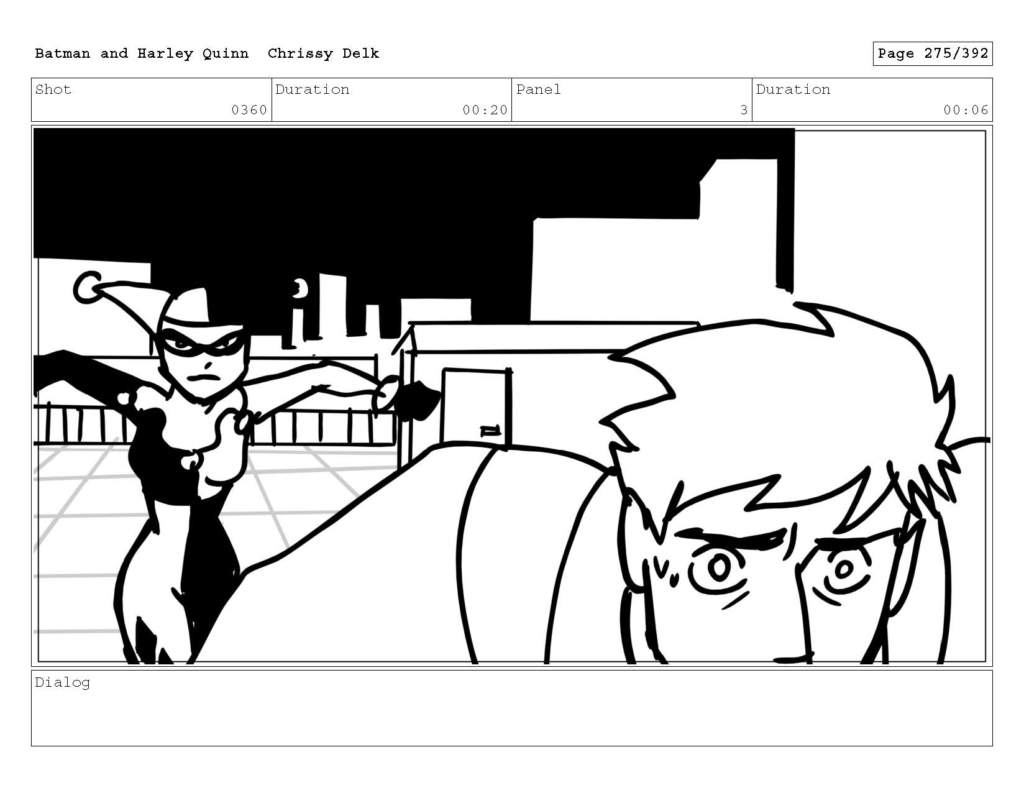The height and width of the screenshot is (793, 1024).
Task: Click the artist name 'Chrissy Delk'
Action: pos(323,54)
